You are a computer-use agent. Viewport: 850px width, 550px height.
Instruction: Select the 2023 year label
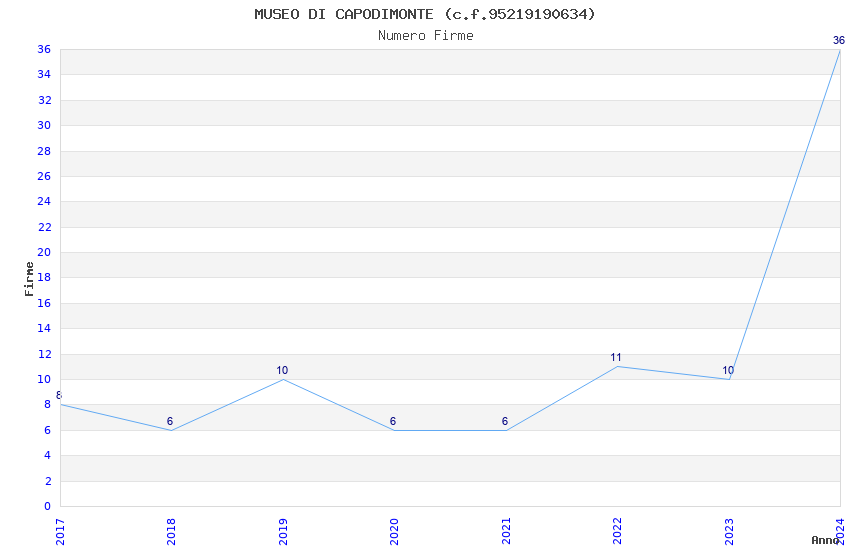[x=729, y=532]
